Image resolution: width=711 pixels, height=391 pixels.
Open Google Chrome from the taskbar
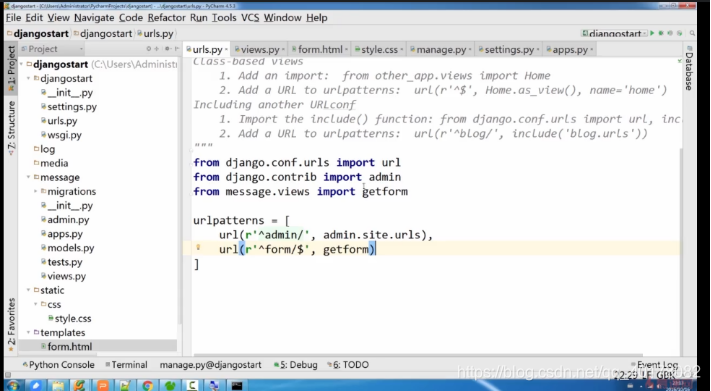tap(147, 386)
